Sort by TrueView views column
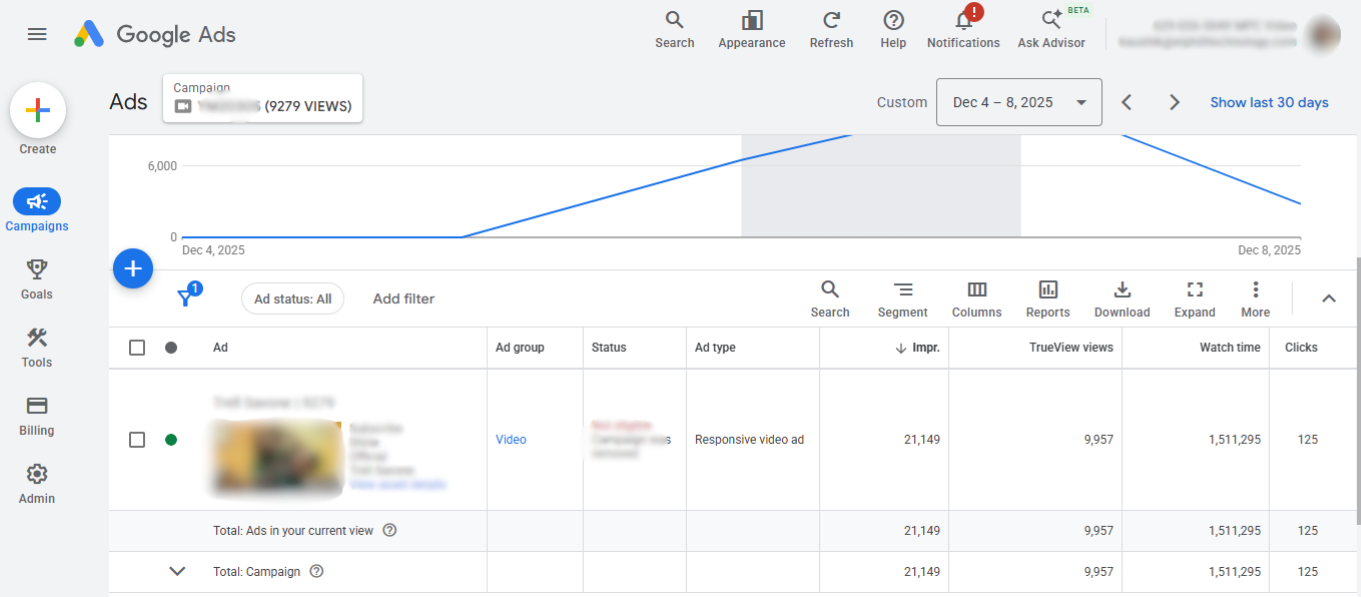Screen dimensions: 1361x597 click(1071, 347)
